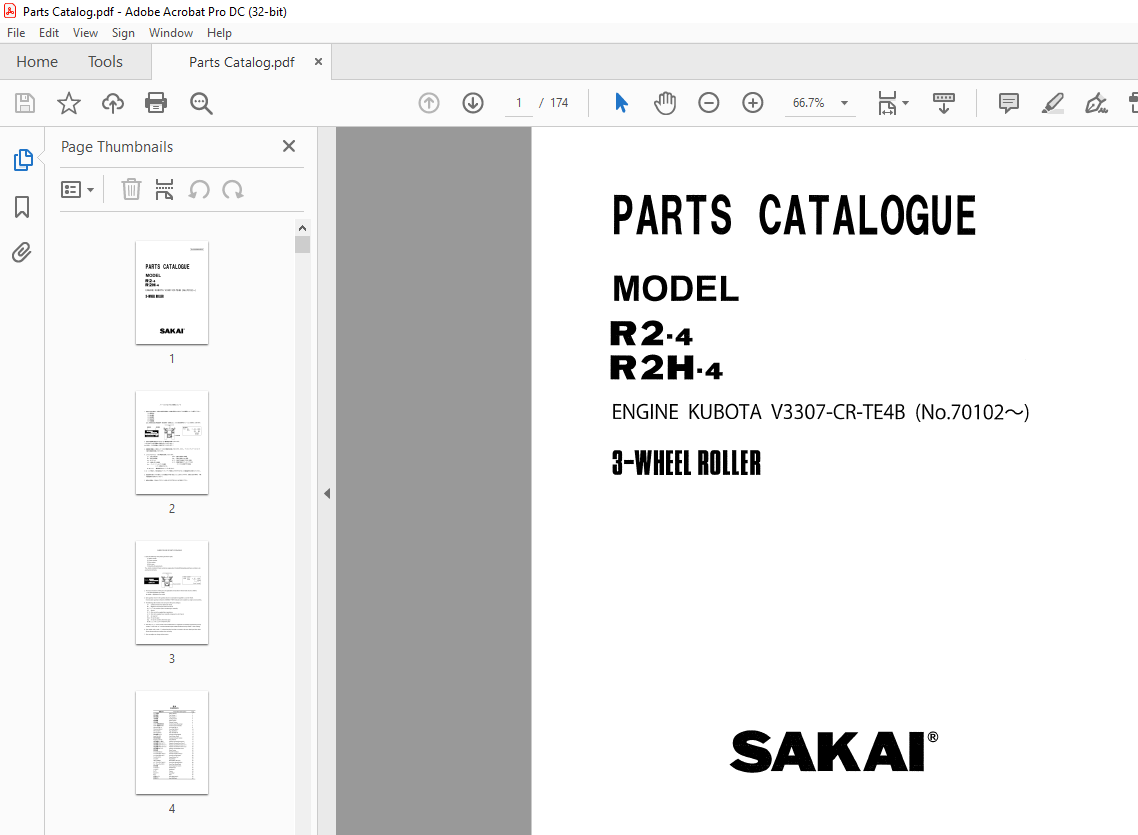
Task: Open the sign document pen tool
Action: (x=1096, y=103)
